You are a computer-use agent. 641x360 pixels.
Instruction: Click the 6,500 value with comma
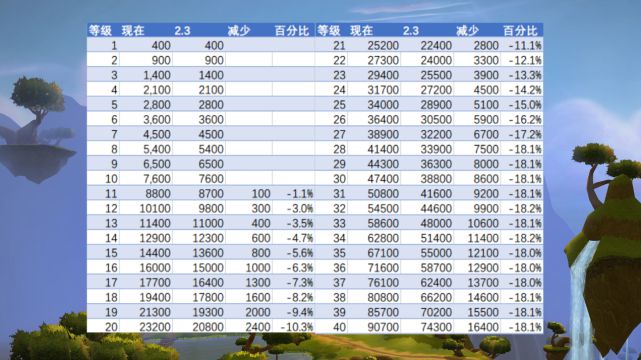click(157, 164)
